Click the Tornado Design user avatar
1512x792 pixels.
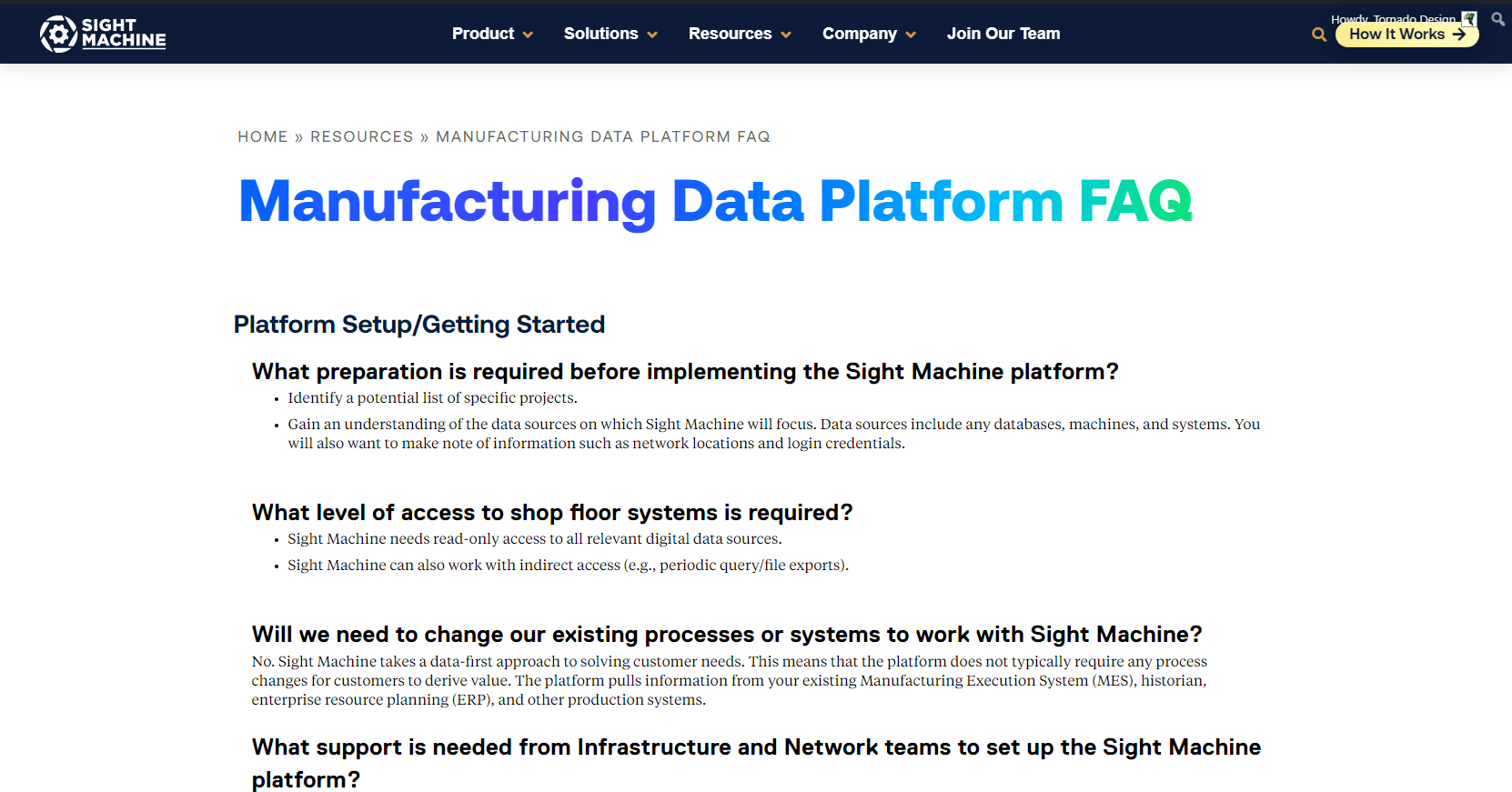click(x=1469, y=19)
